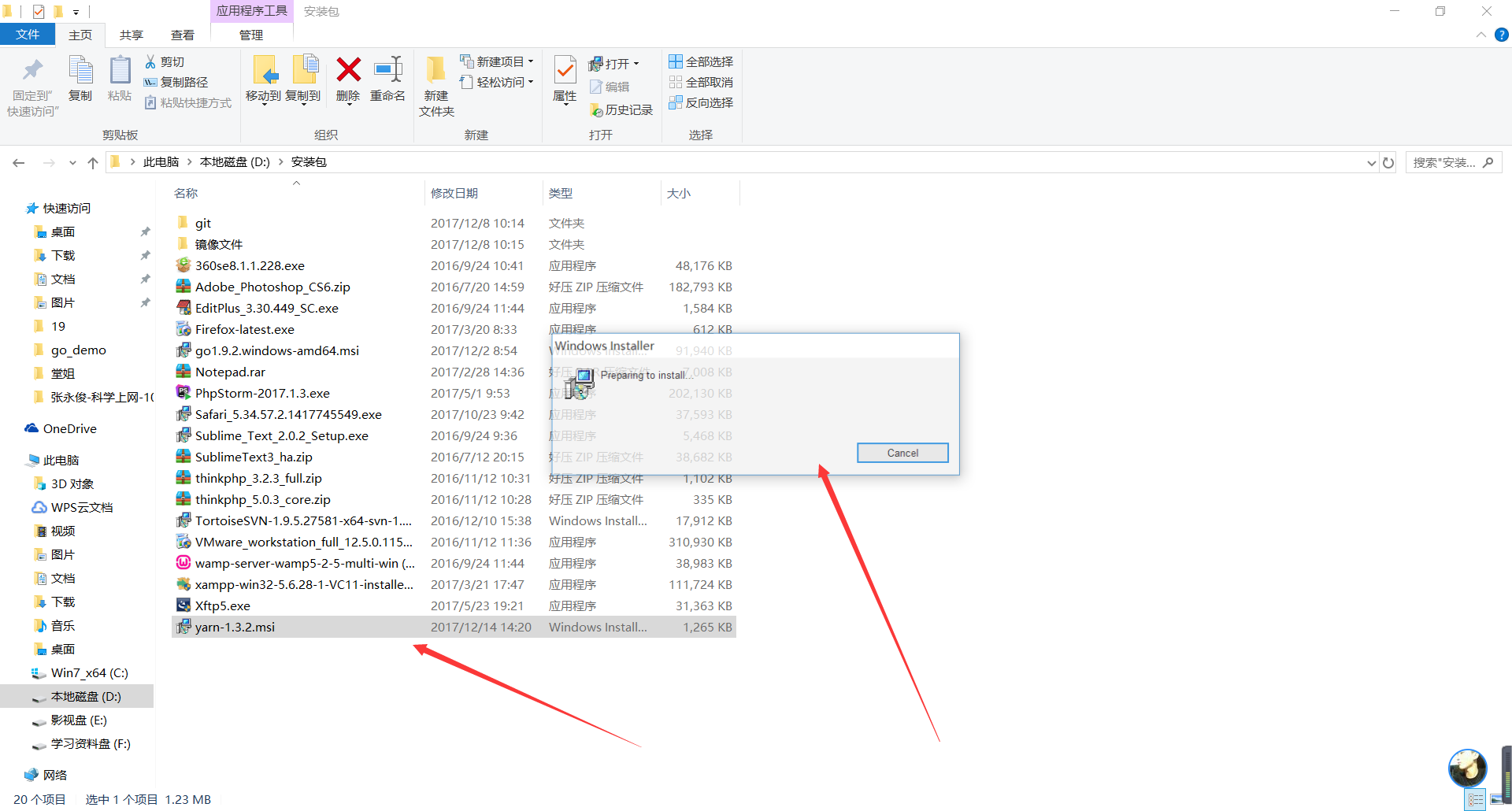
Task: Select 学习资料盘 (F:) in navigation pane
Action: pos(91,743)
